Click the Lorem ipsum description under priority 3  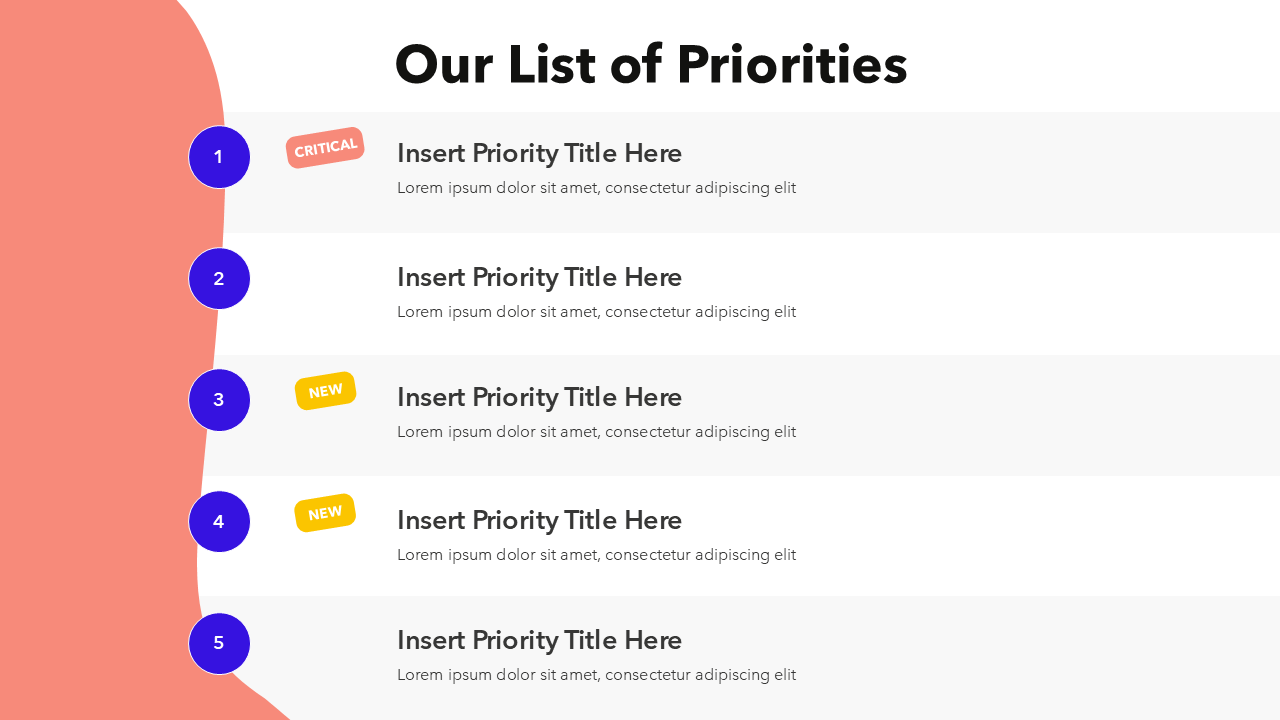pos(596,432)
